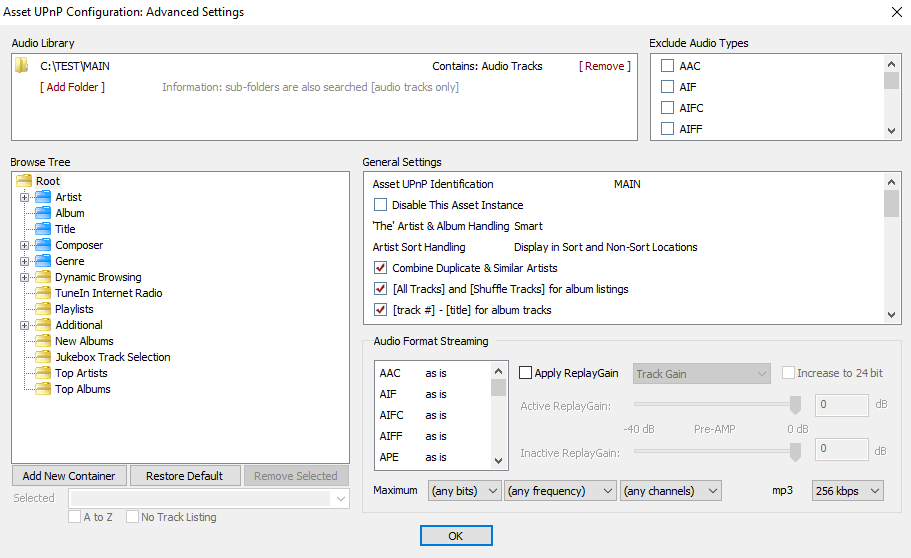Click the Artist folder icon in Browse Tree
This screenshot has height=558, width=911.
pos(43,197)
